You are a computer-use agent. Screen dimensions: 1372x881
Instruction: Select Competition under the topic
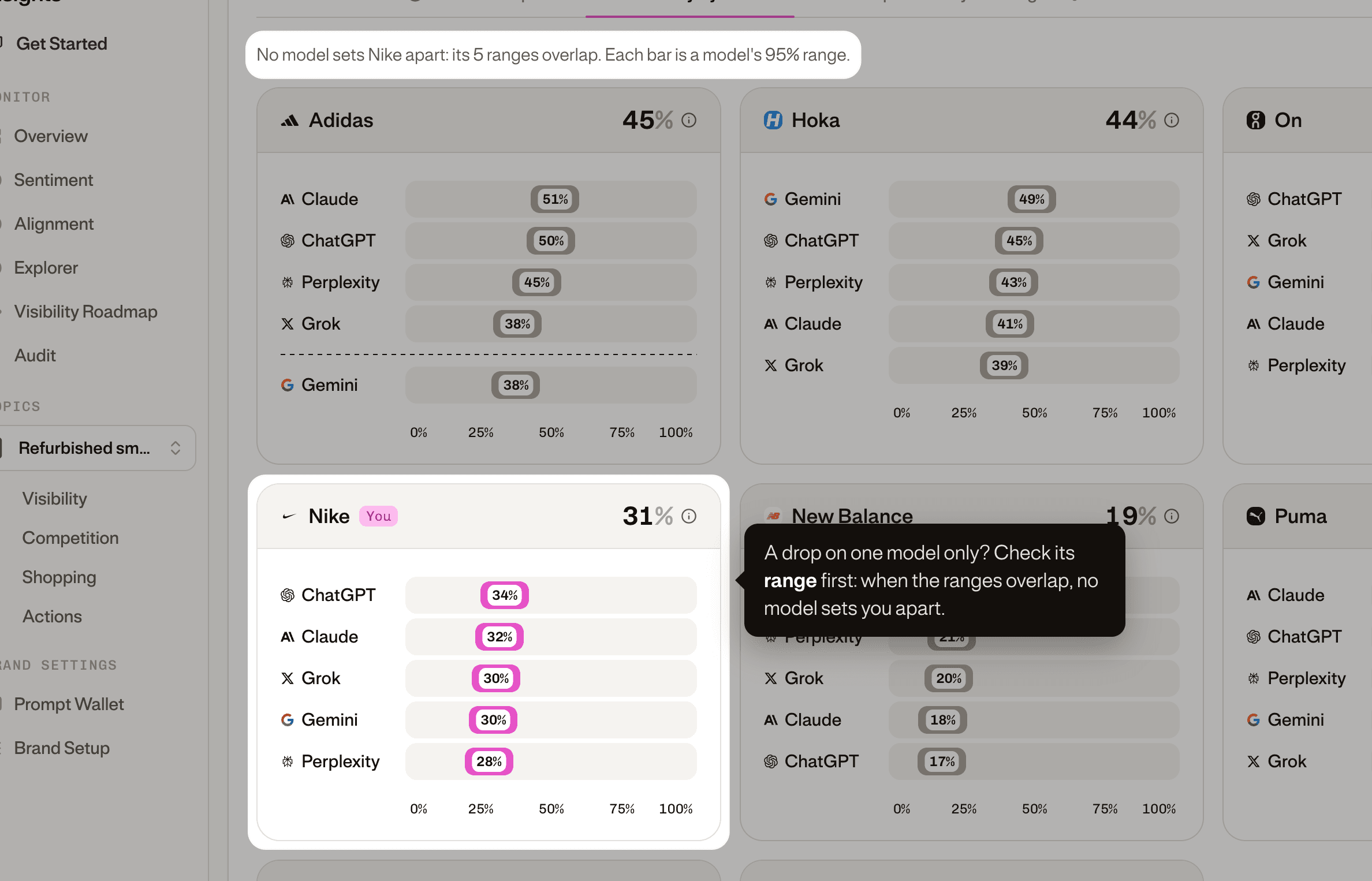(x=70, y=538)
